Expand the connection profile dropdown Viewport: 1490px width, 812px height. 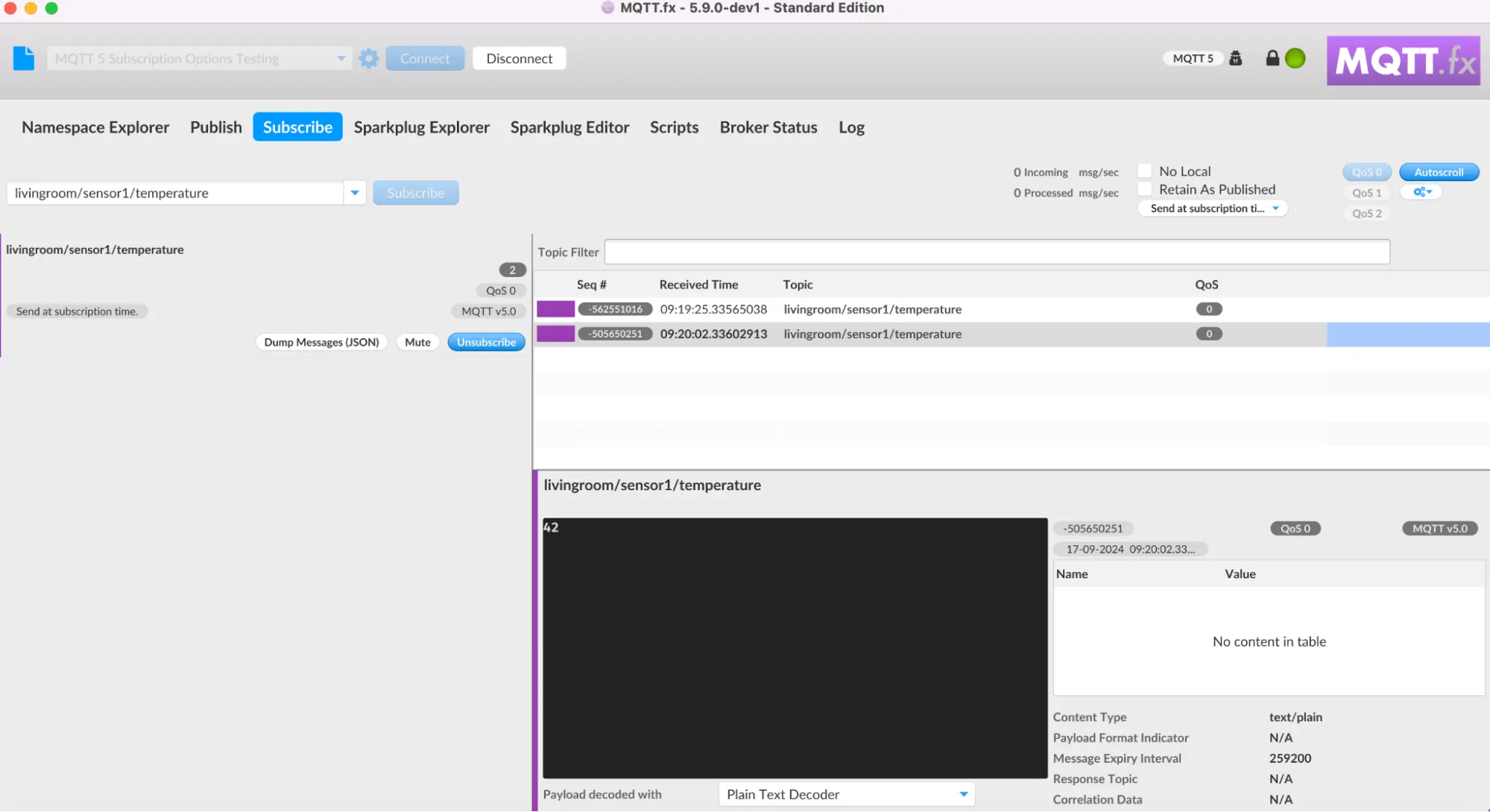click(341, 58)
